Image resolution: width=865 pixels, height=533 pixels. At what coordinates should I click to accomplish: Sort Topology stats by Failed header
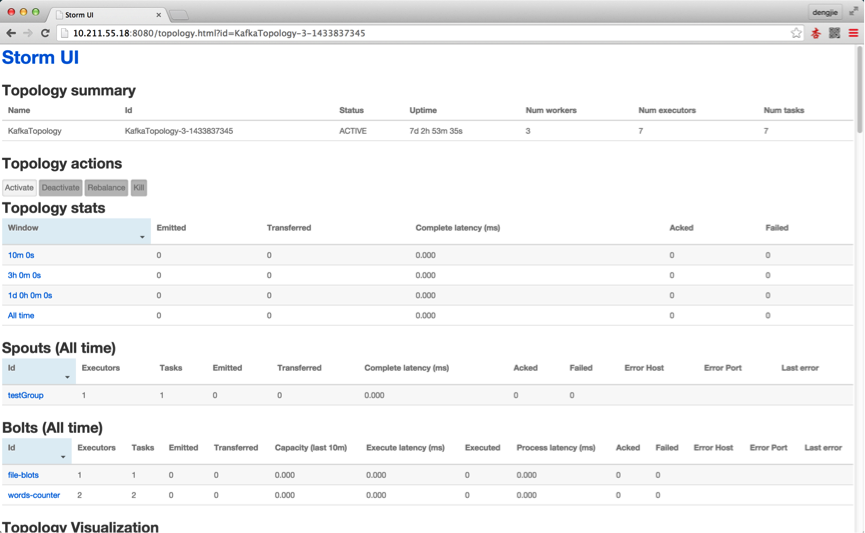pyautogui.click(x=777, y=227)
